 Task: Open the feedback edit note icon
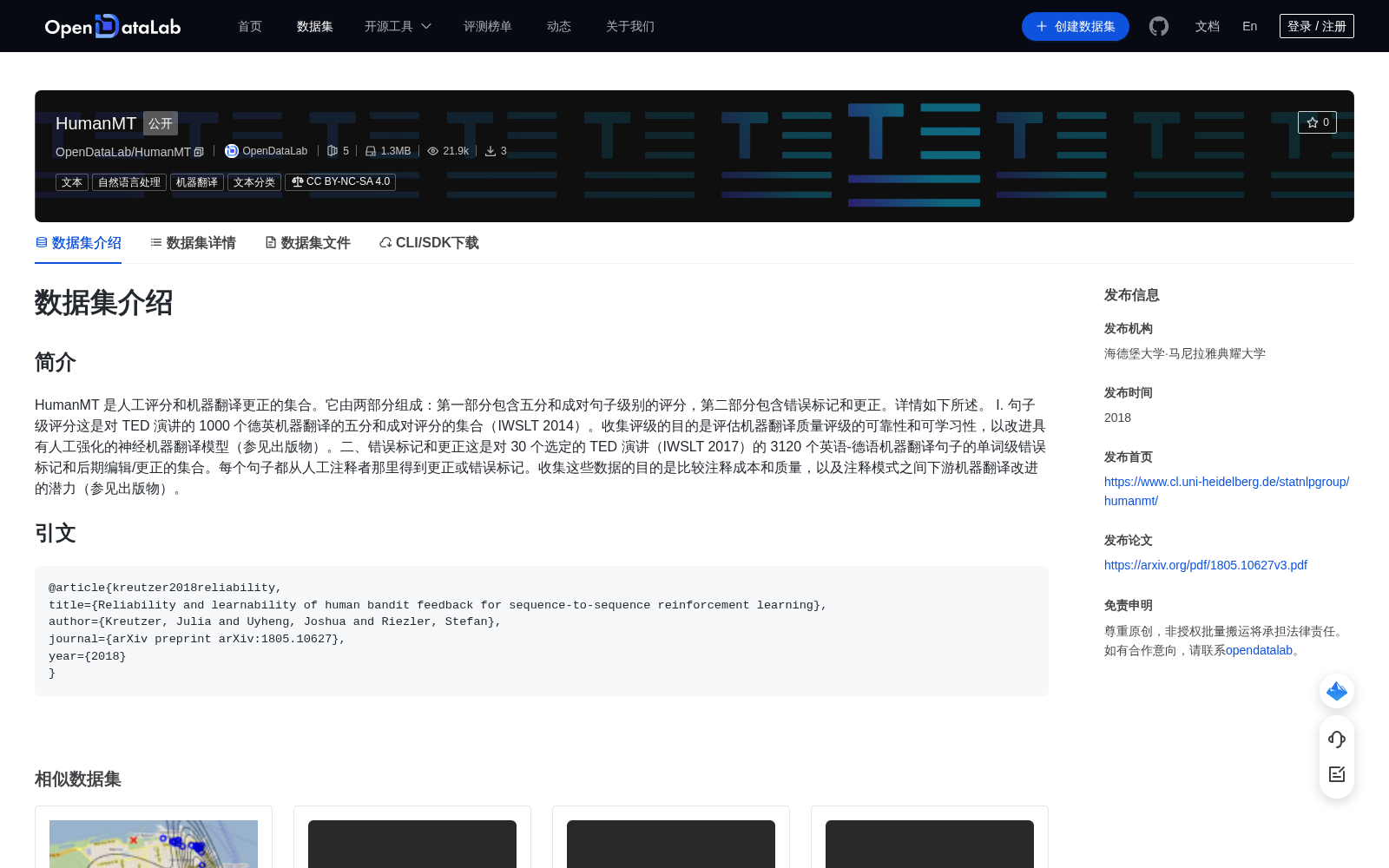tap(1337, 774)
